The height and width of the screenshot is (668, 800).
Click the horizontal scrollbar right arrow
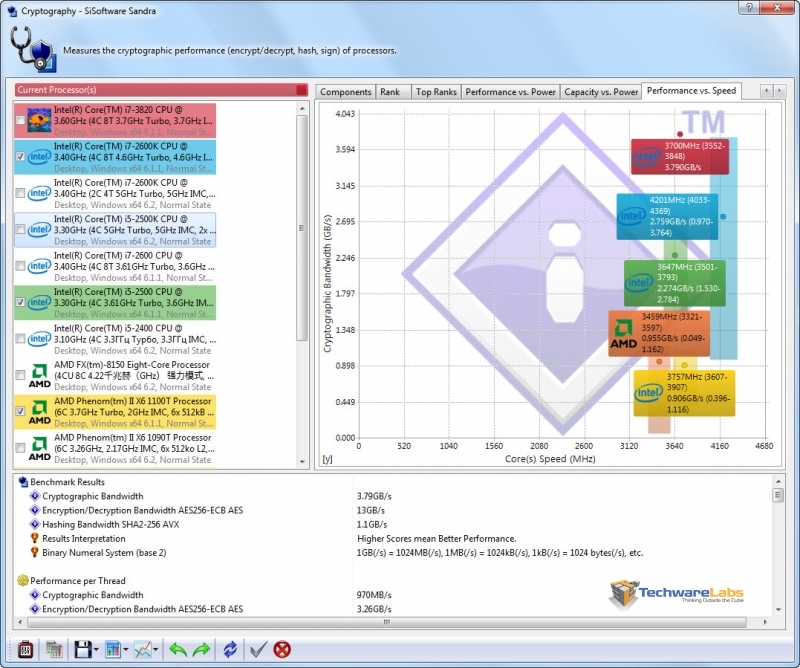765,622
